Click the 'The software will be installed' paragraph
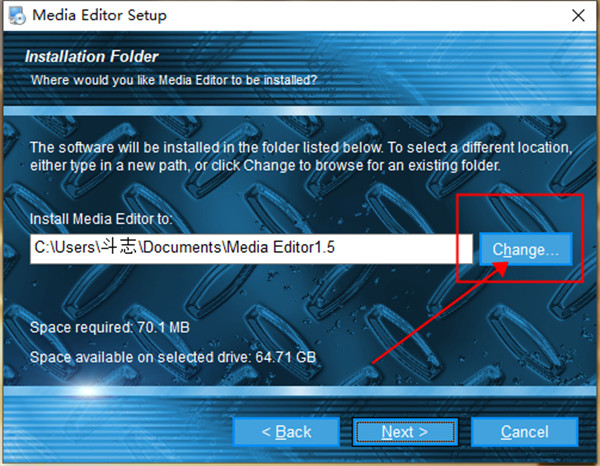The height and width of the screenshot is (466, 600). click(301, 156)
